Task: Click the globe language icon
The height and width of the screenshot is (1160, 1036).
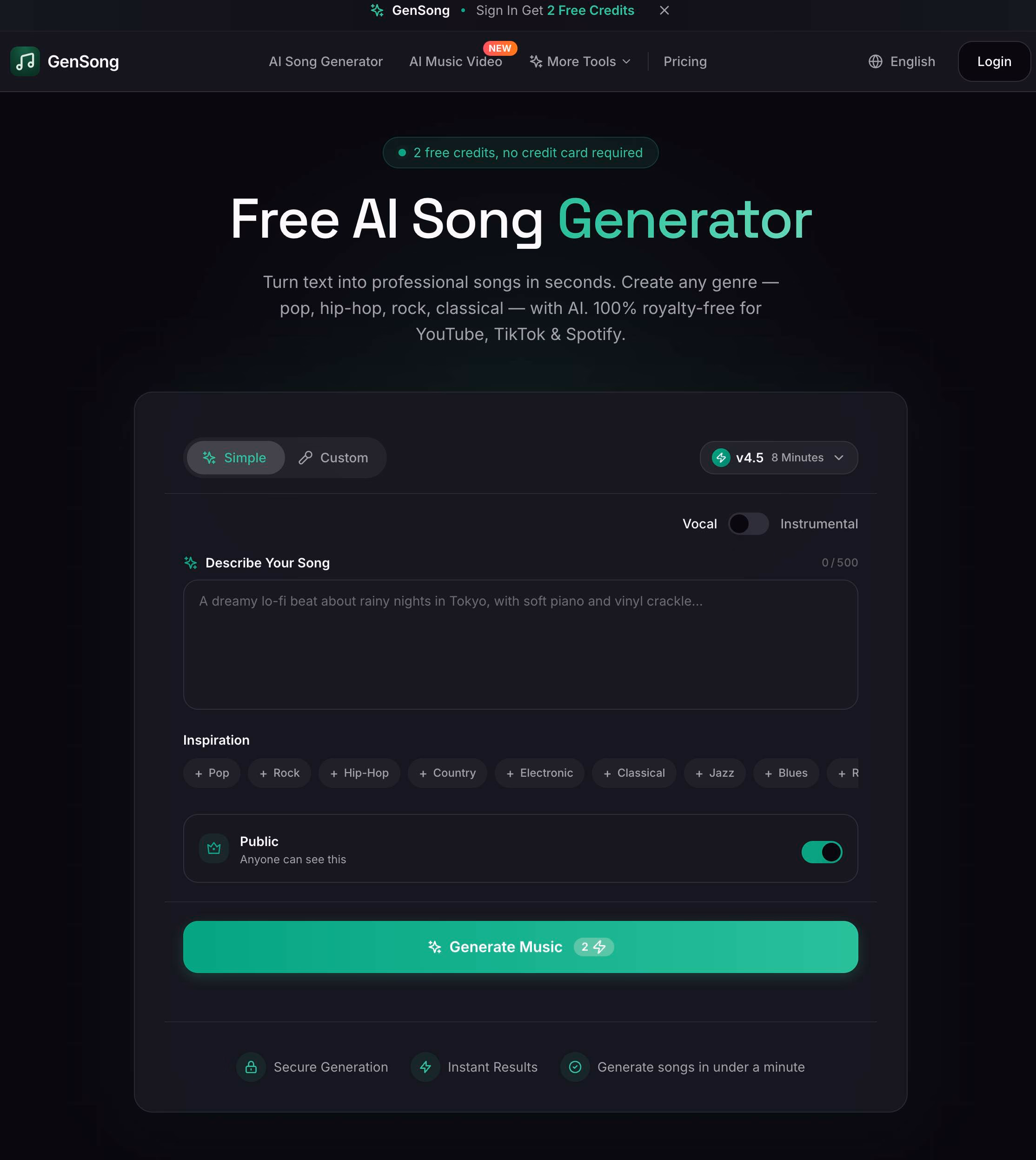Action: pyautogui.click(x=876, y=61)
